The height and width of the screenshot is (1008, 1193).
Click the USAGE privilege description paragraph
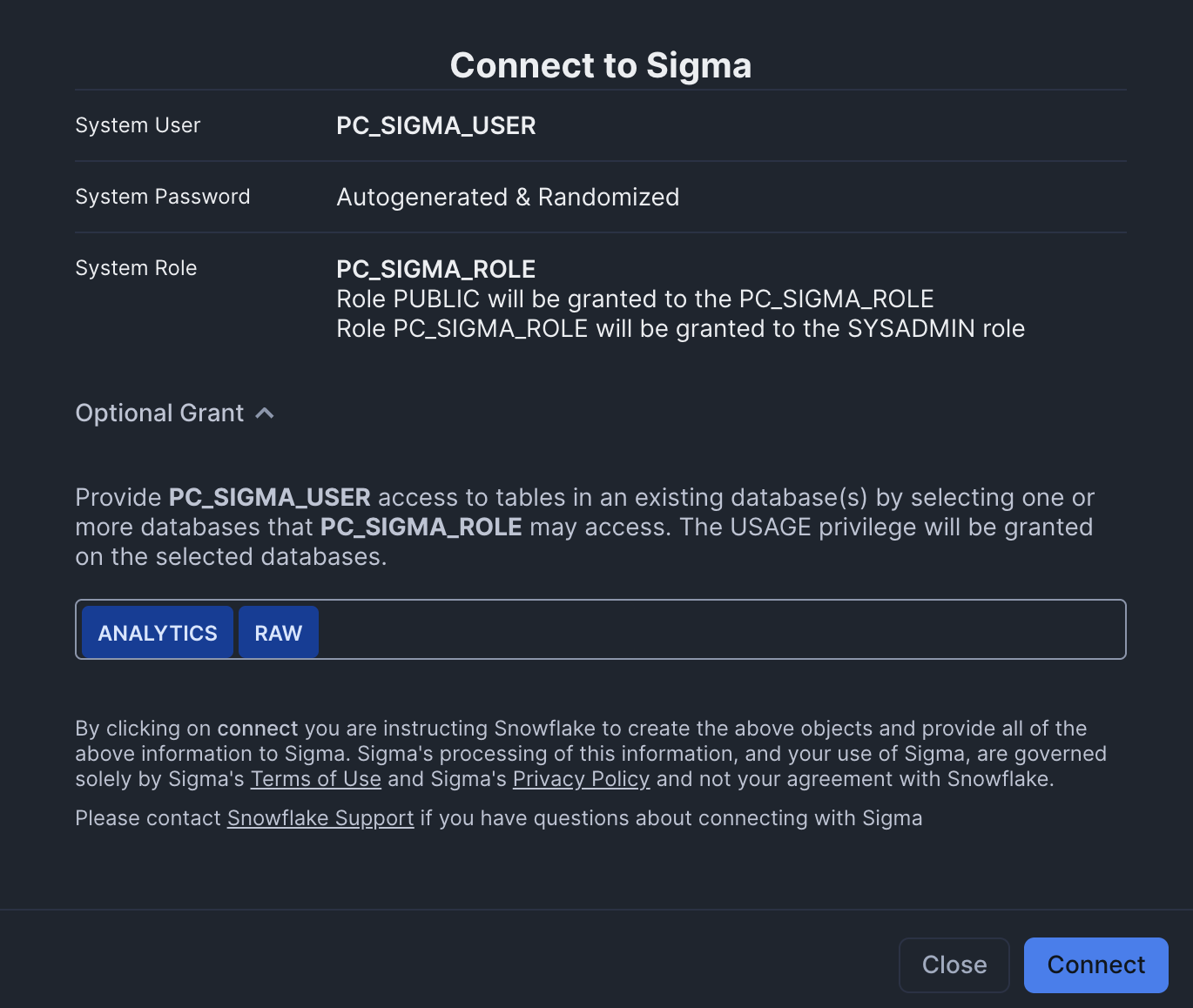click(584, 528)
